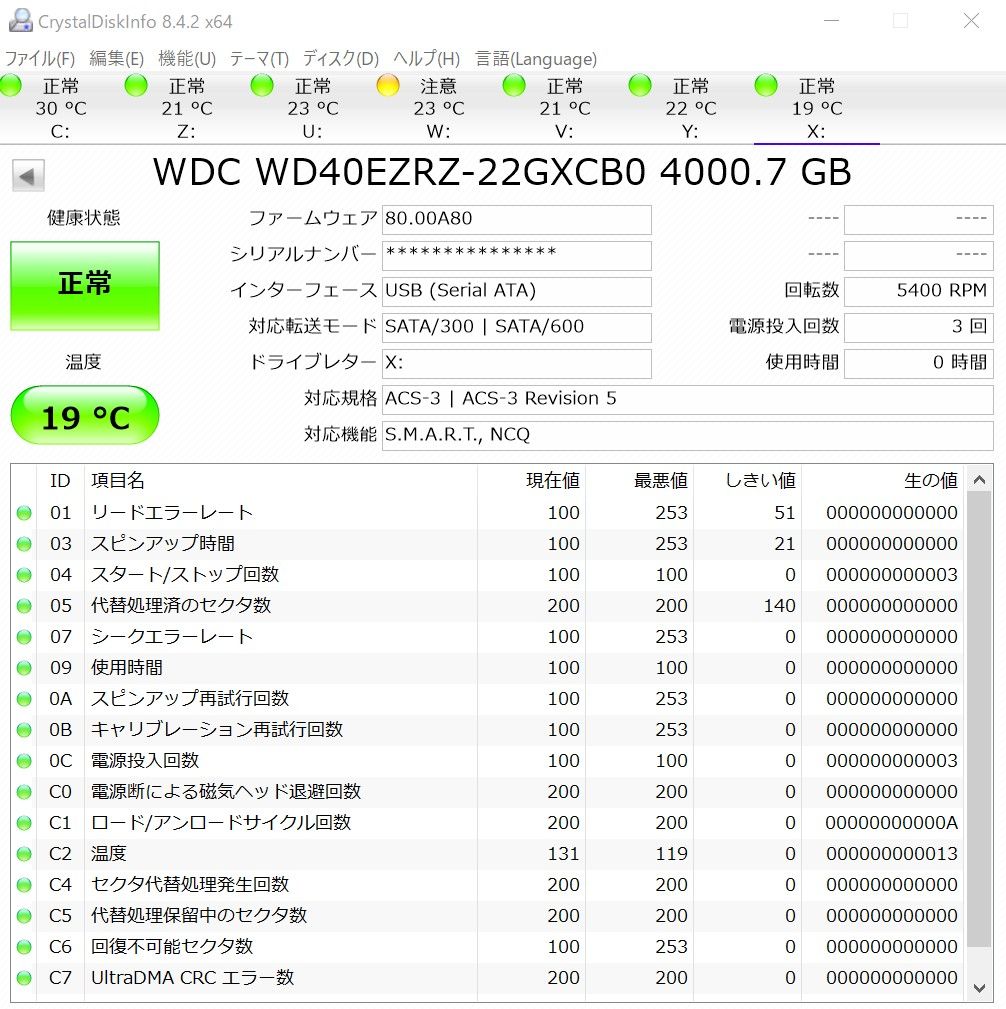
Task: Select the 使用時間 attribute row with ID 09
Action: tap(488, 668)
